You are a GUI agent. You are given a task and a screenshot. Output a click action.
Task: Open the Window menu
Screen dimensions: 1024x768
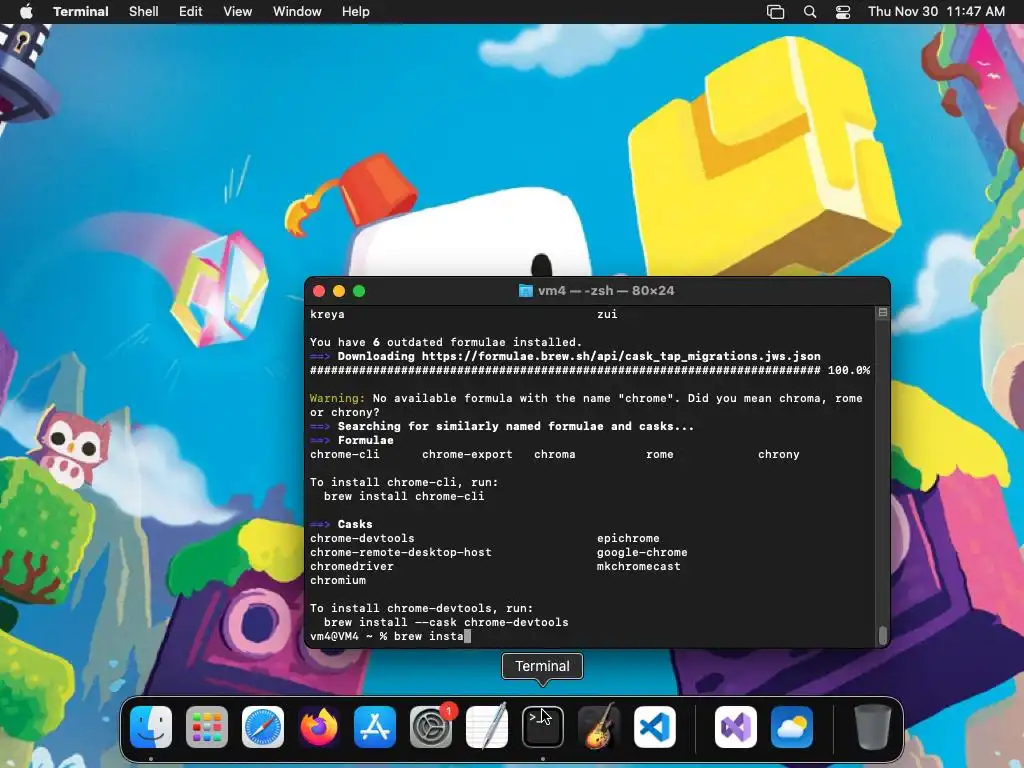point(297,12)
